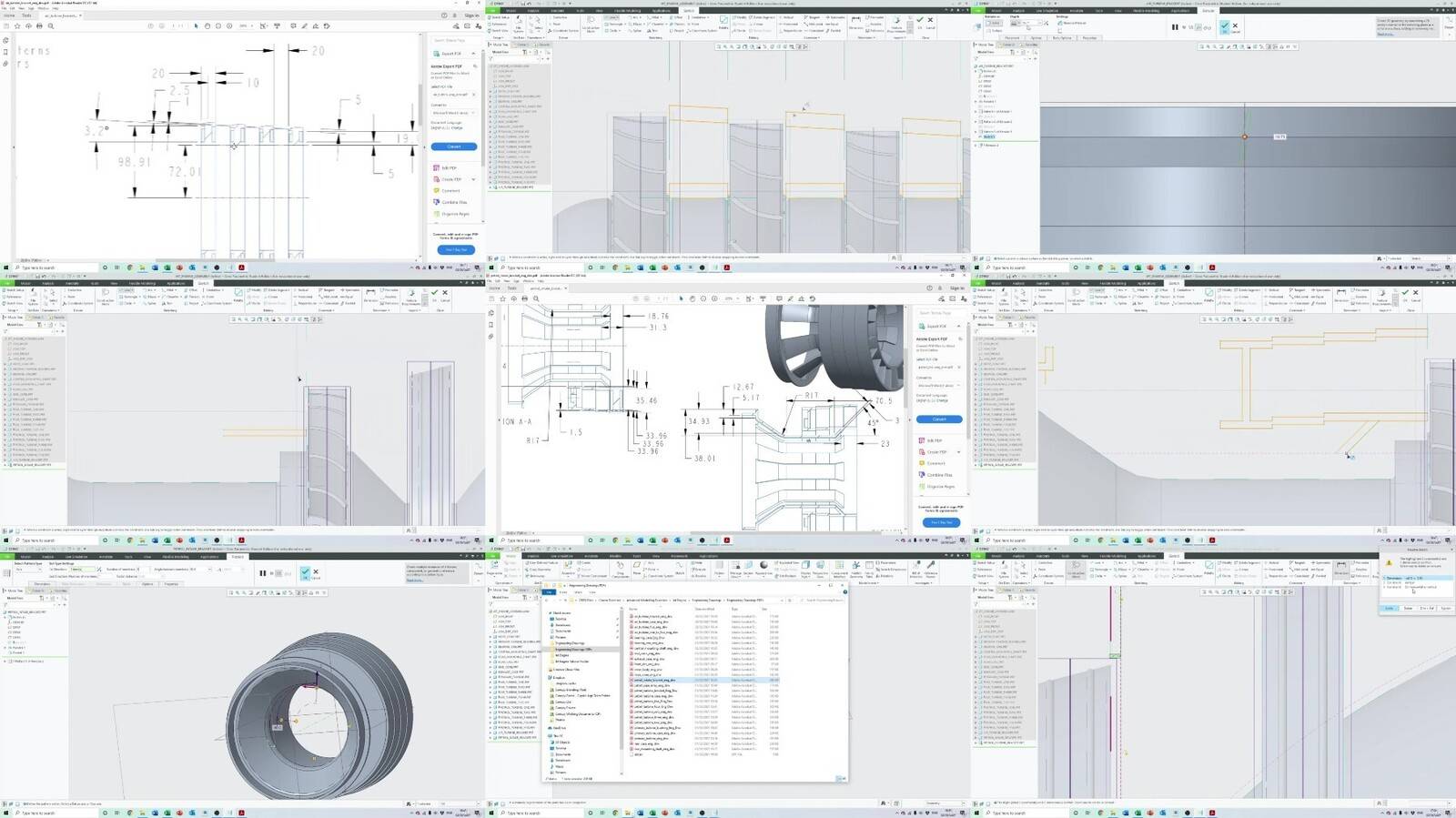Collapse Export PDF chevron in top-left Acrobat panel
The image size is (1456, 818).
coord(473,54)
